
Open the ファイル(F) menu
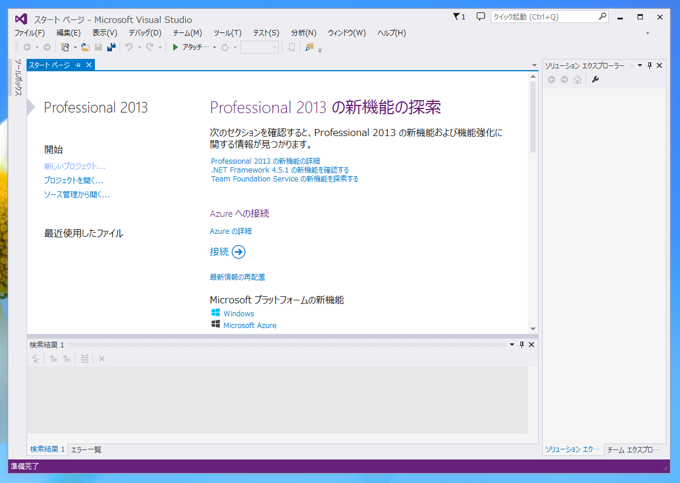pos(29,33)
